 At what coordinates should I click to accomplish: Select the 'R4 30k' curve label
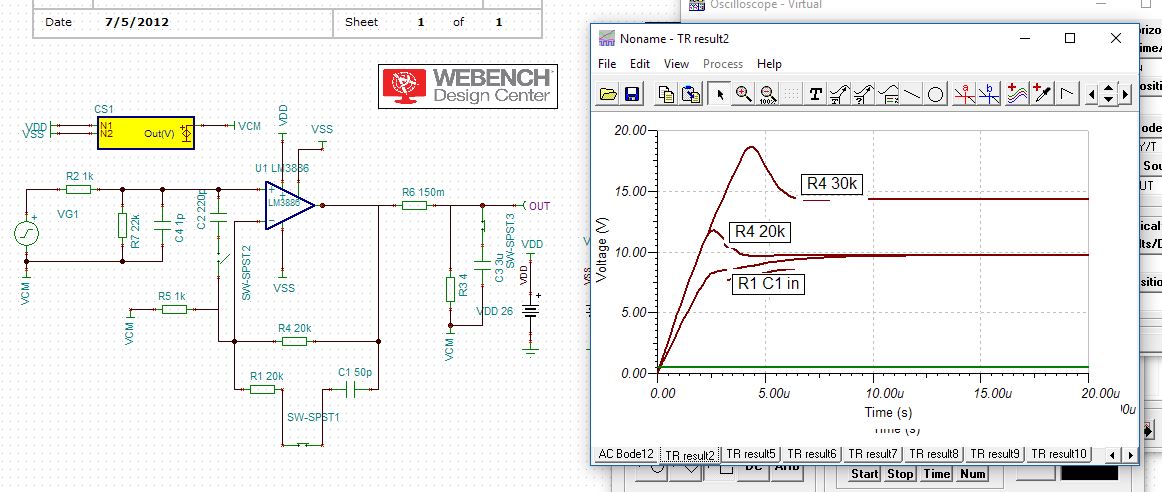[831, 184]
